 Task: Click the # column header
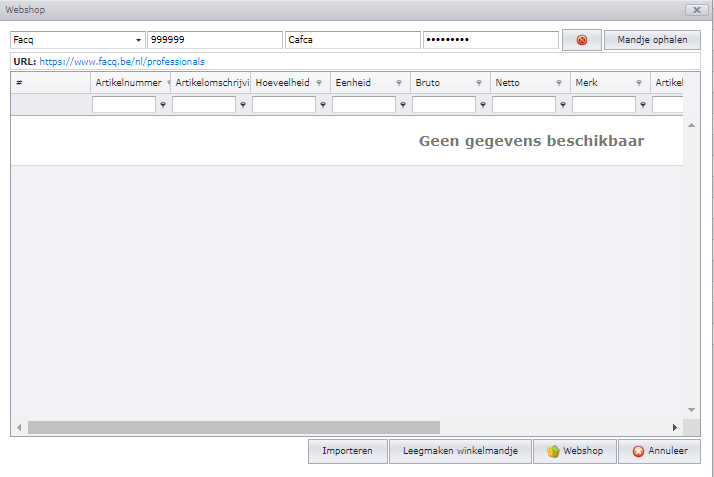51,83
